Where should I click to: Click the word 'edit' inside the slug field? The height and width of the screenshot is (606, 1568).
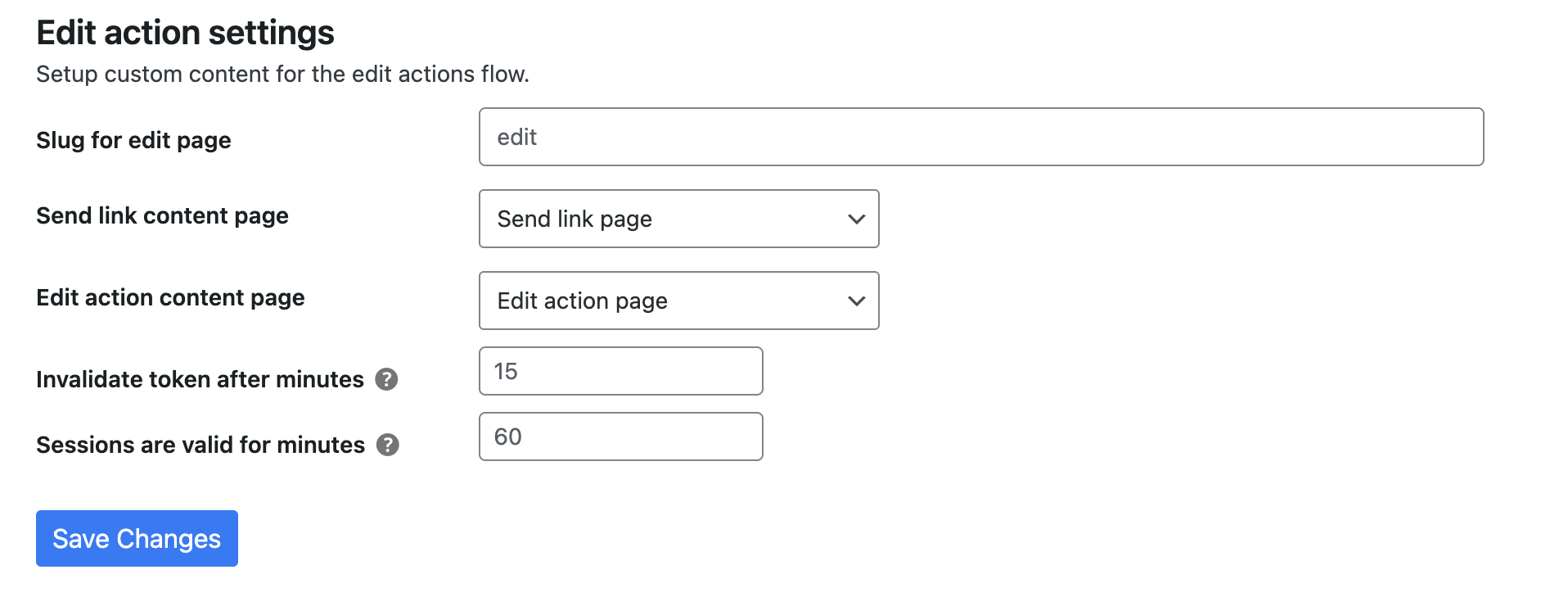click(x=516, y=137)
